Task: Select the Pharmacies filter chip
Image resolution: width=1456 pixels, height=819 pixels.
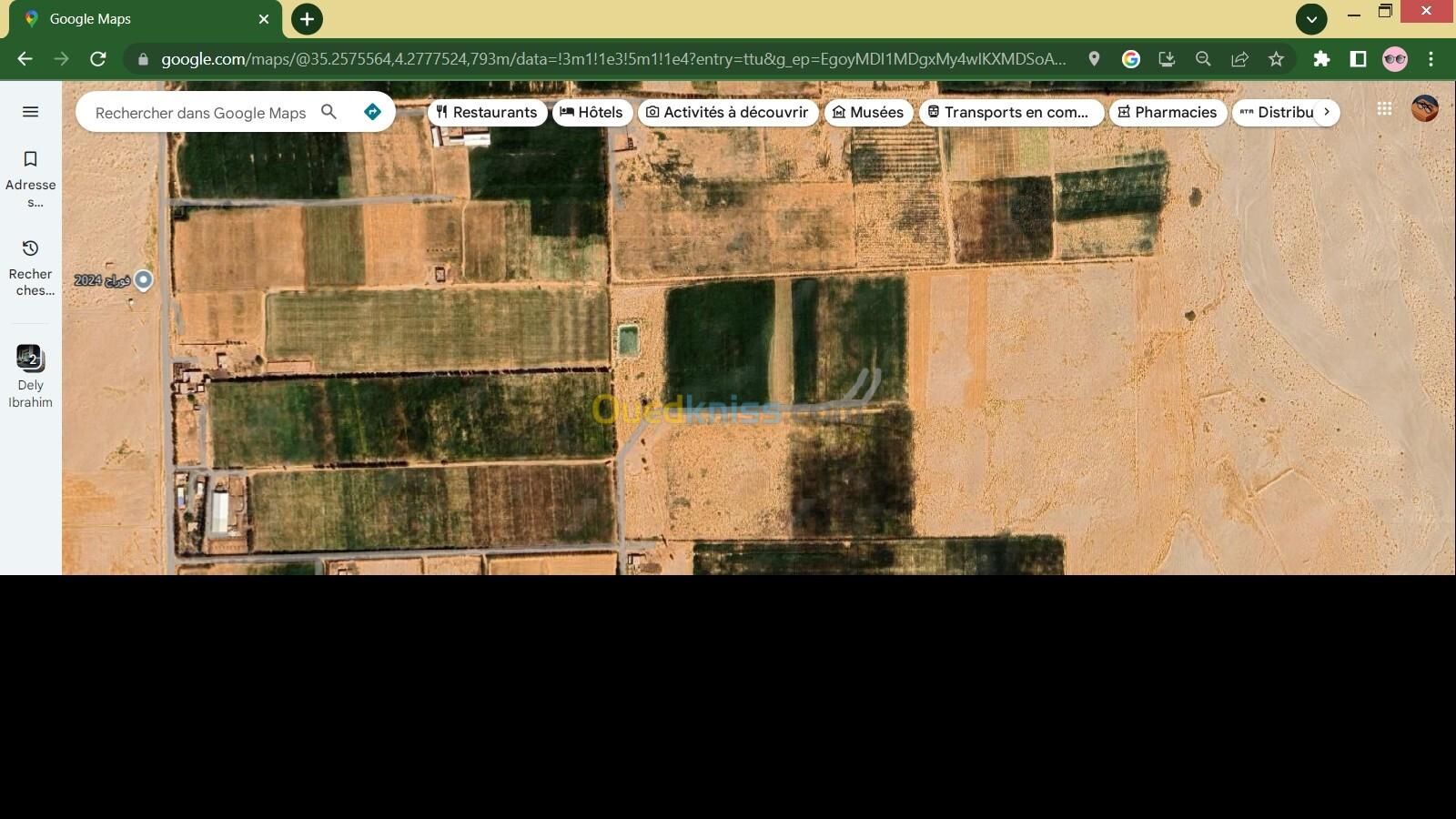Action: click(x=1168, y=112)
